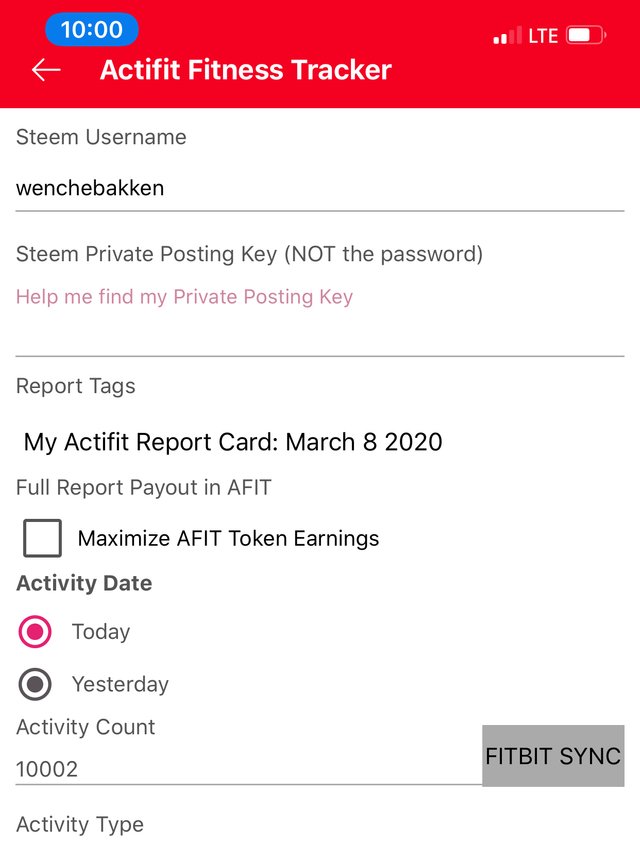Open Help me find my Private Posting Key
This screenshot has height=865, width=640.
[x=184, y=297]
